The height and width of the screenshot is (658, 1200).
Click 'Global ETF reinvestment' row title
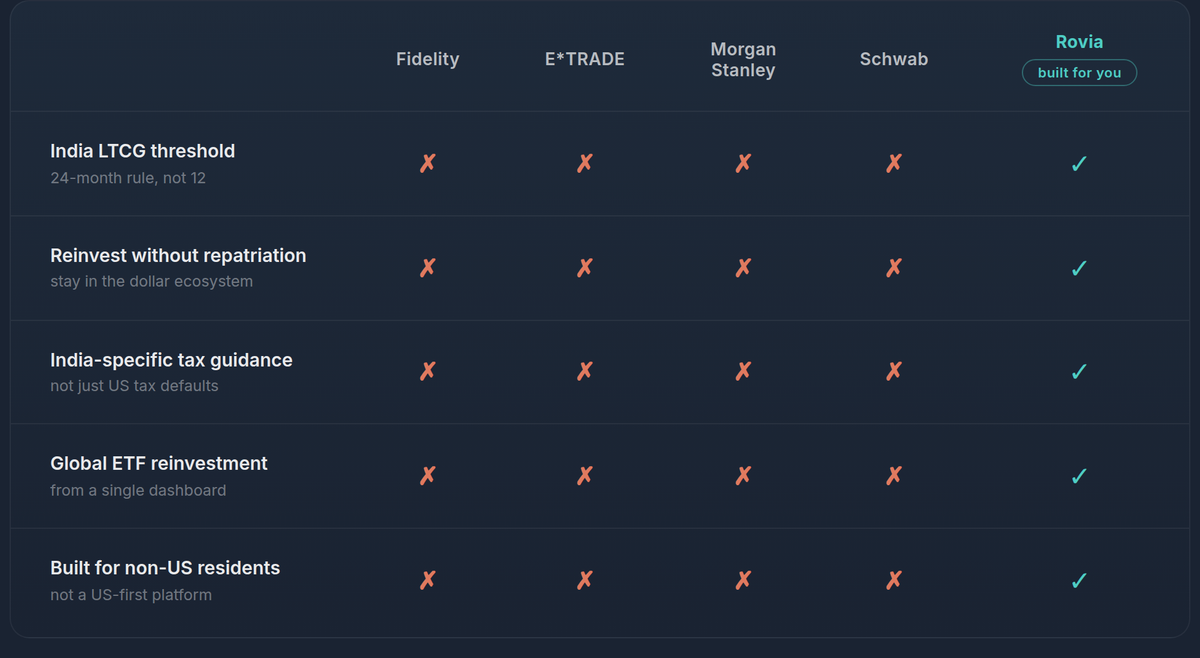[159, 464]
